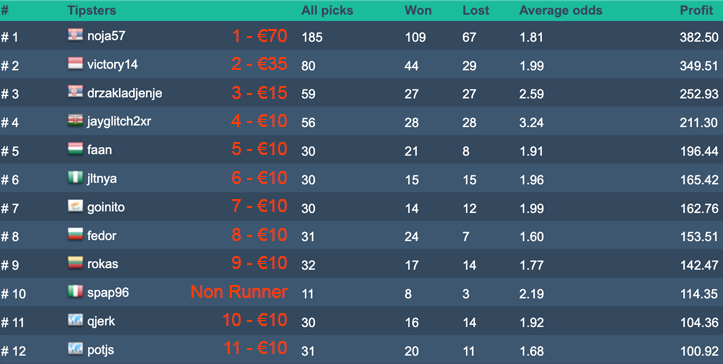
Task: Click the Kenya flag beside jayglitch2xr
Action: click(75, 121)
